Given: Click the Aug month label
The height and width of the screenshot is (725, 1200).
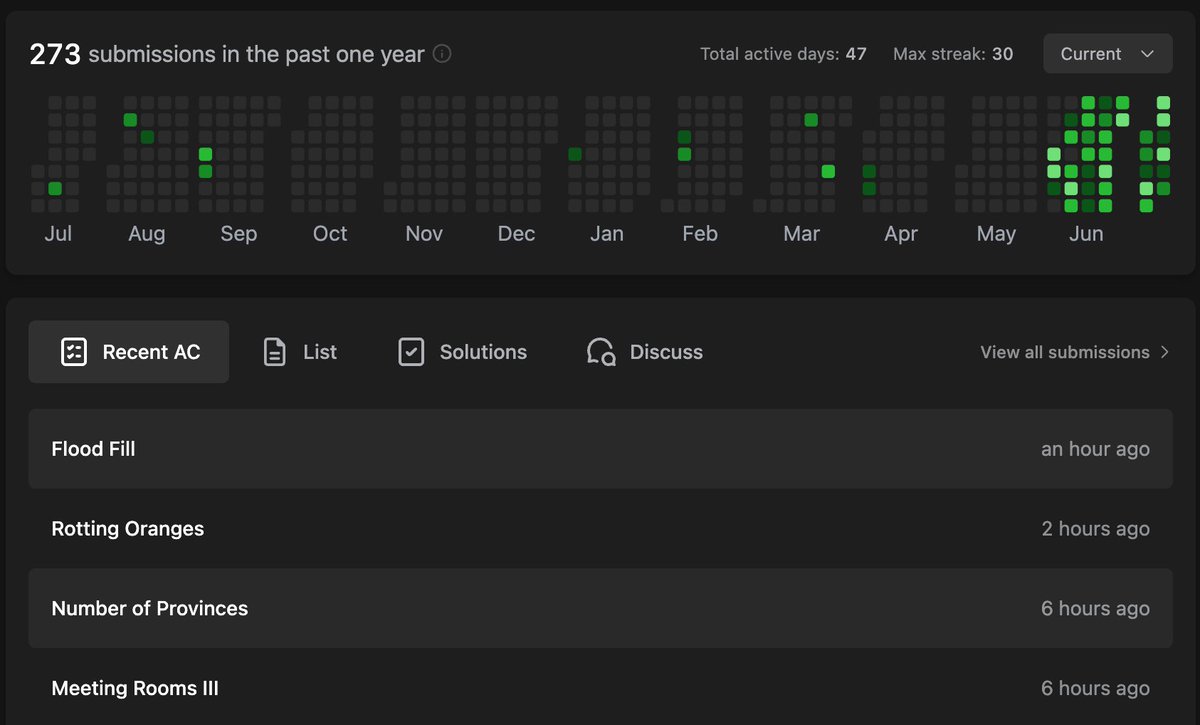Looking at the screenshot, I should 147,234.
